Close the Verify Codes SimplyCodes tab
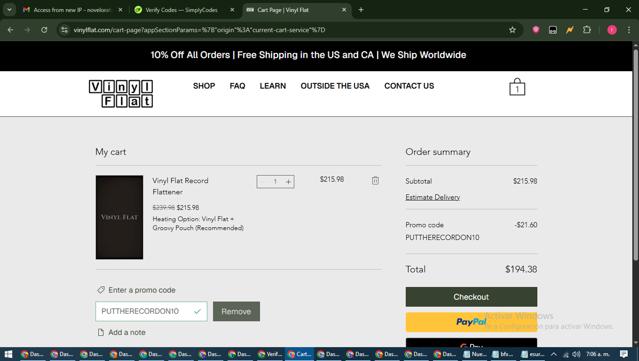The image size is (639, 361). pyautogui.click(x=232, y=10)
